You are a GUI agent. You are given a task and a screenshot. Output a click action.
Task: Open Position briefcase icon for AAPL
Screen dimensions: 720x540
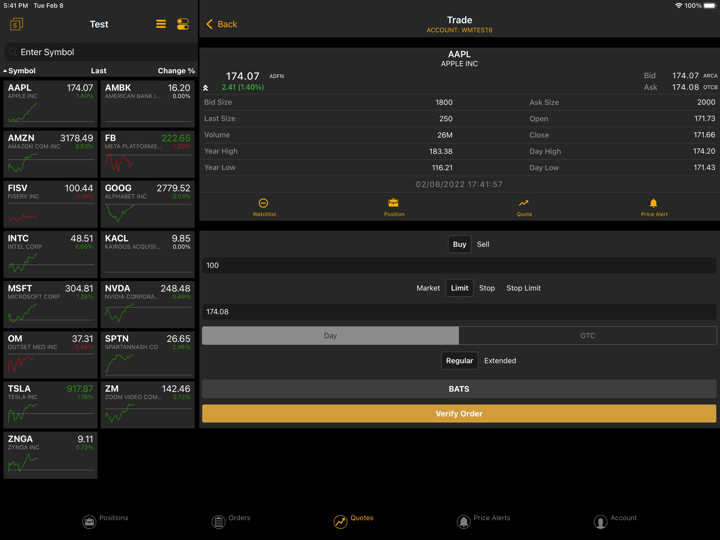tap(394, 204)
